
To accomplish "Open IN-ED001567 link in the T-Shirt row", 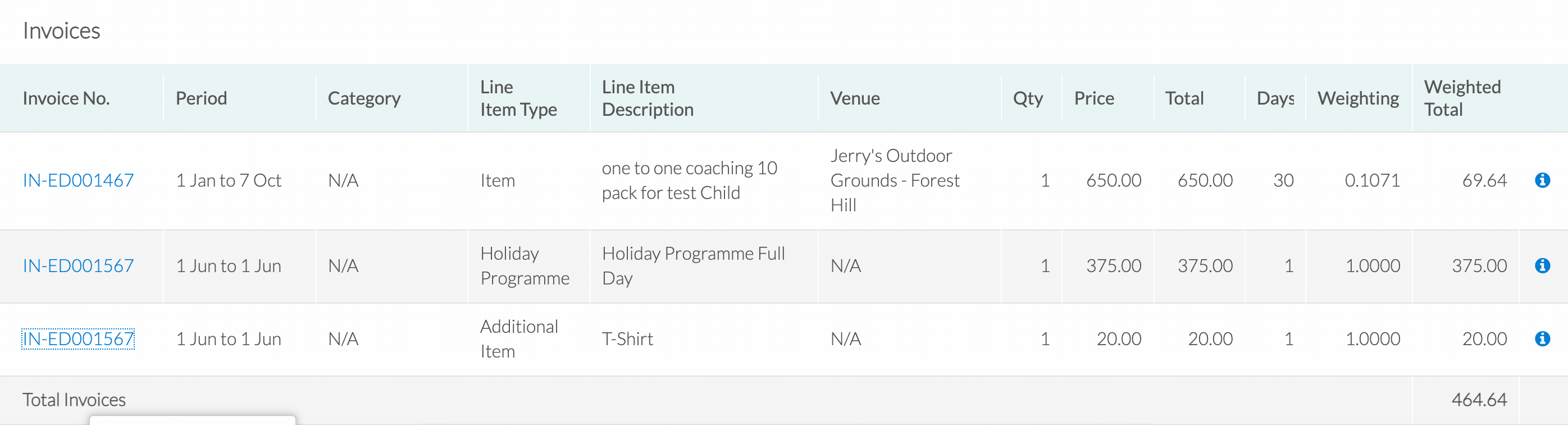I will tap(78, 338).
